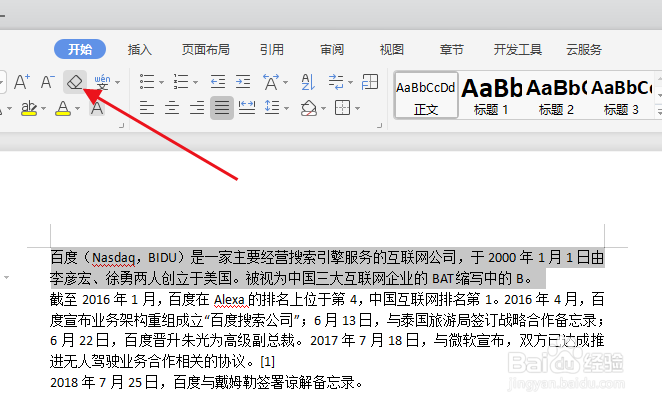Viewport: 662px width, 406px height.
Task: Click the increase font size A+ icon
Action: 22,81
